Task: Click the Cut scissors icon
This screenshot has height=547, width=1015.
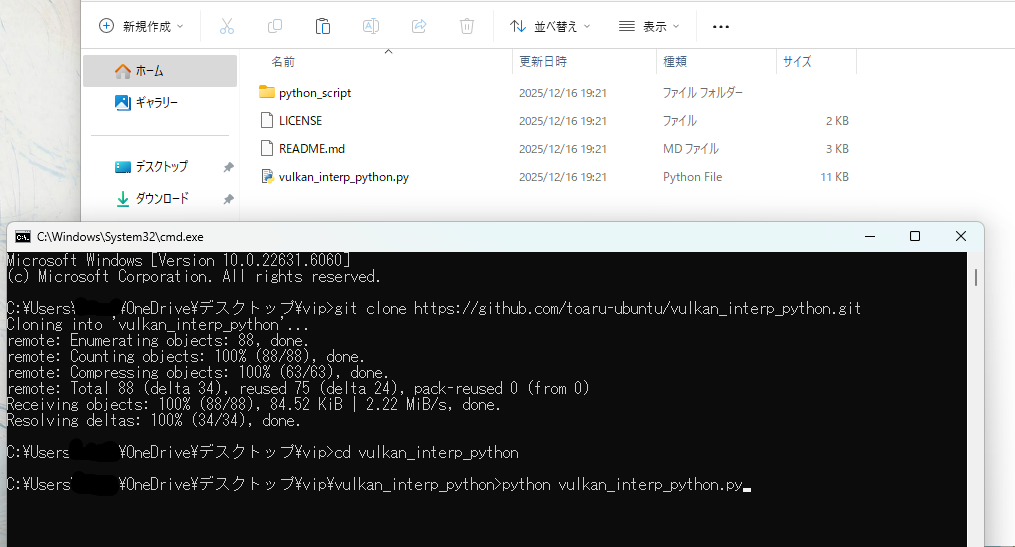Action: pyautogui.click(x=227, y=26)
